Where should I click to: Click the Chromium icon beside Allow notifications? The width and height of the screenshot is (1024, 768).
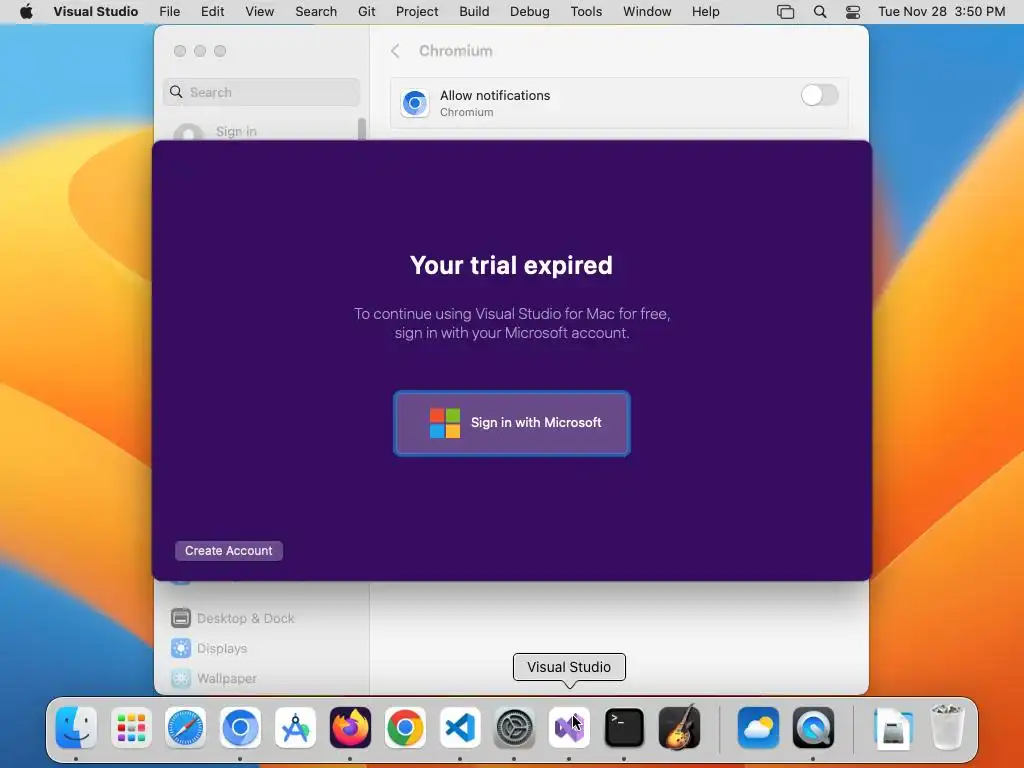pos(415,103)
